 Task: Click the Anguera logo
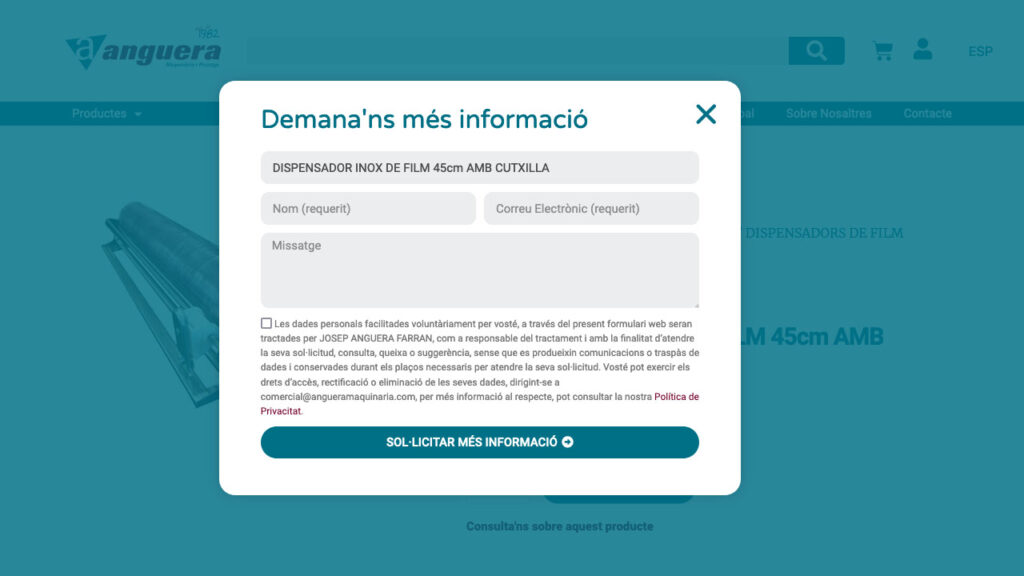click(144, 48)
